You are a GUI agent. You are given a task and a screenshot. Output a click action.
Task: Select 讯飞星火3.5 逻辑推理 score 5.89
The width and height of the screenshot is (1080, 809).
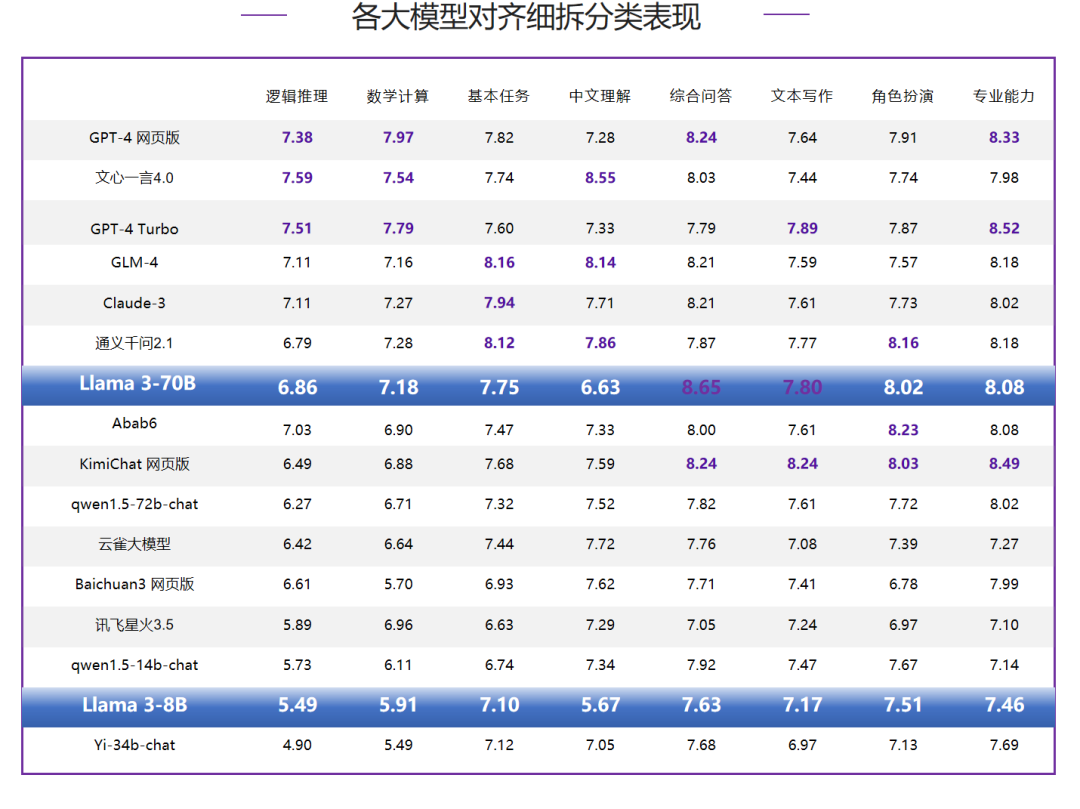(297, 625)
